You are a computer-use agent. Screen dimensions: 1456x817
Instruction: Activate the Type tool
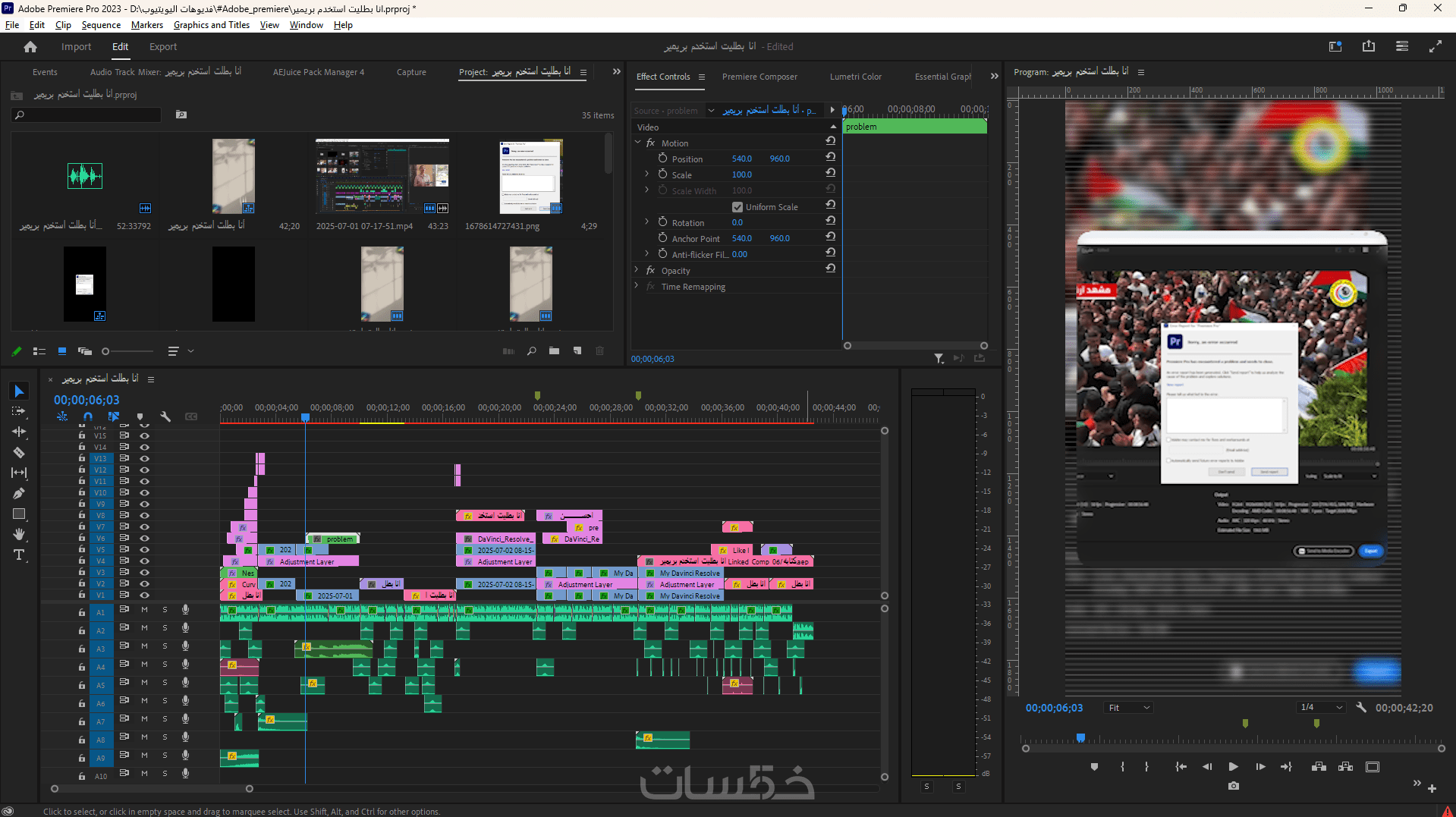pos(19,555)
